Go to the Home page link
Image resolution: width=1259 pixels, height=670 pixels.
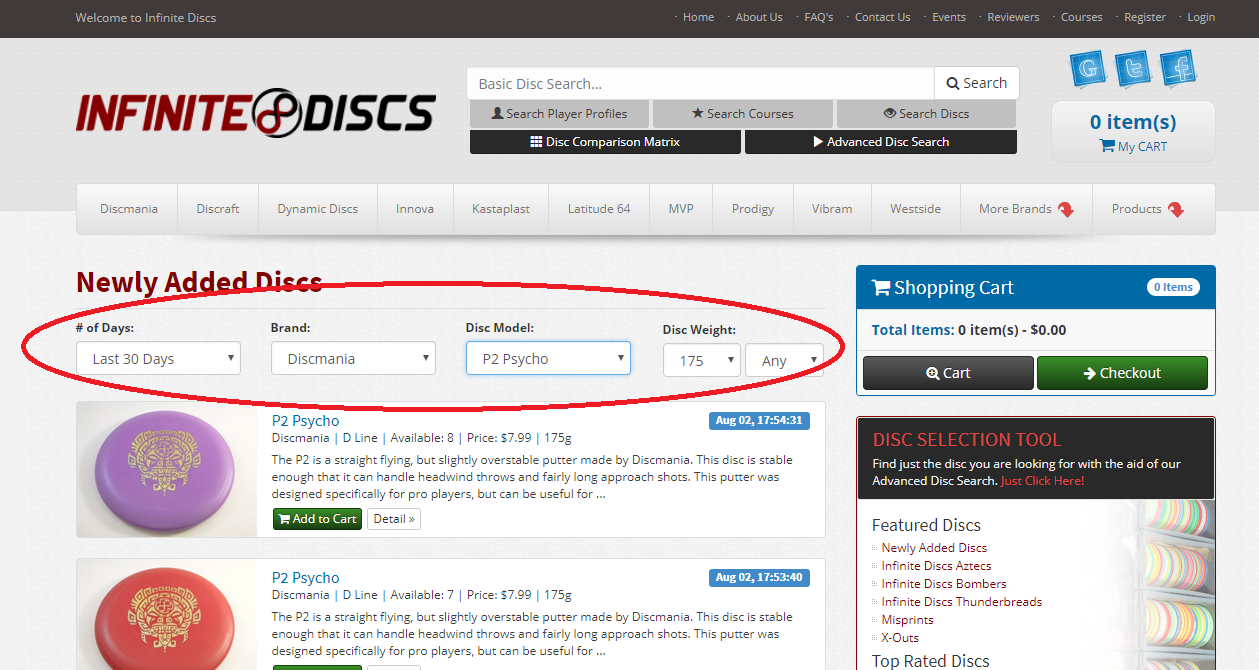pos(698,17)
